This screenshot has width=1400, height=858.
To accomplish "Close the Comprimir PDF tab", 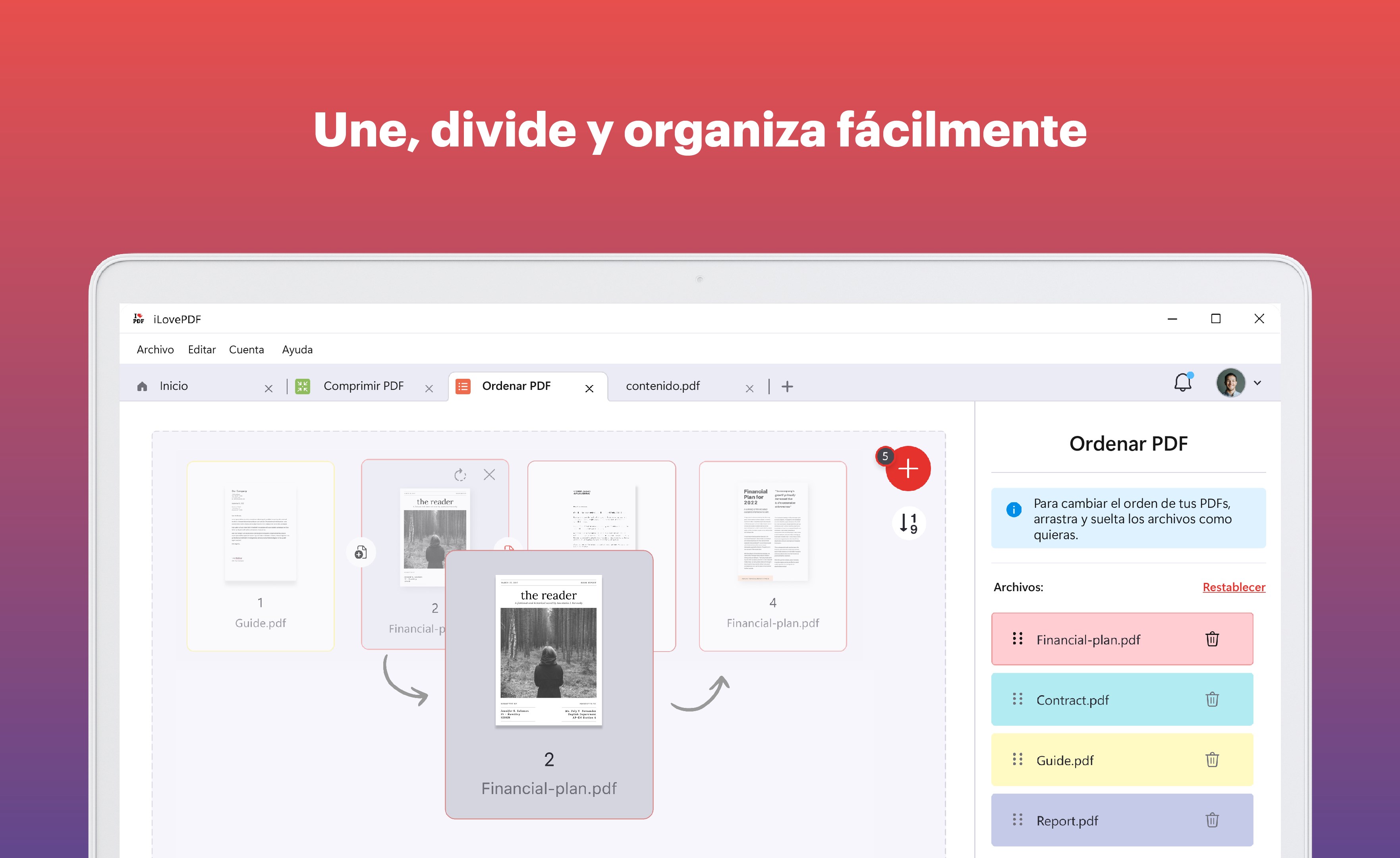I will [x=429, y=388].
